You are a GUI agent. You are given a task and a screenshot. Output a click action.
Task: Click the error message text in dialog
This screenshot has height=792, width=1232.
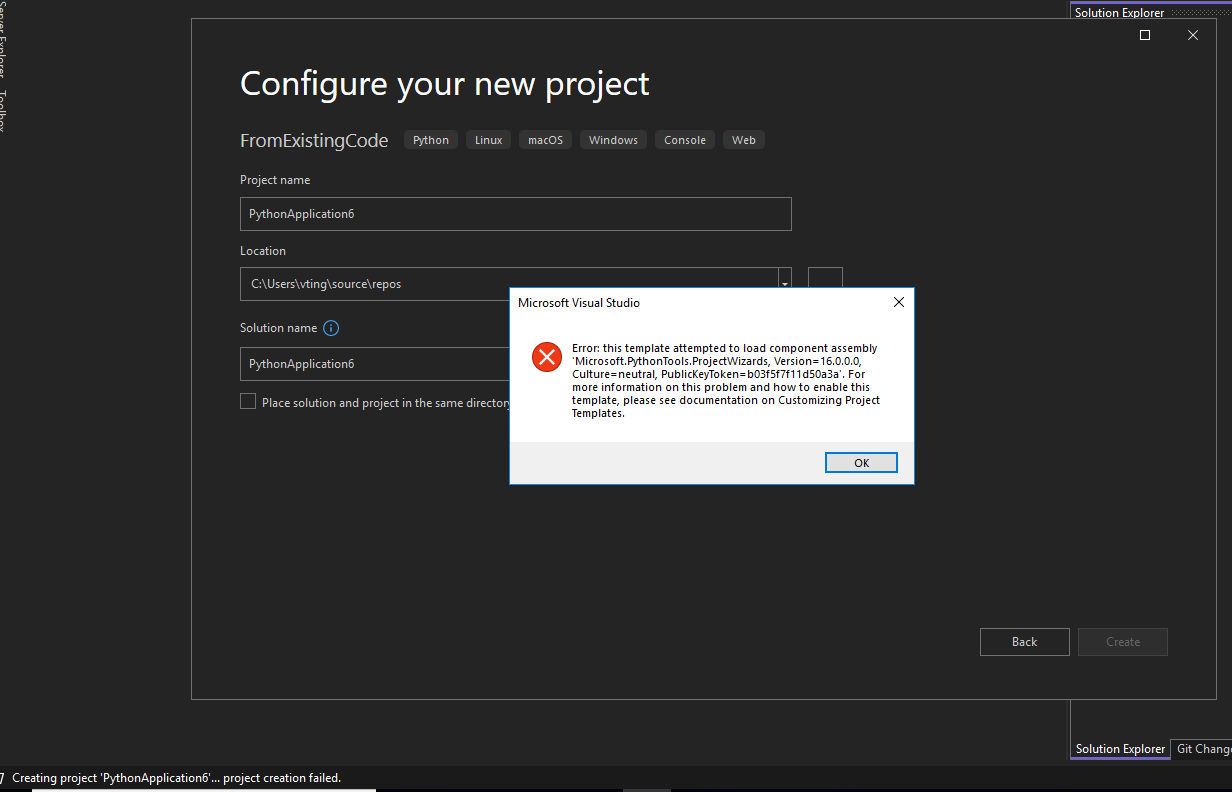(x=727, y=381)
